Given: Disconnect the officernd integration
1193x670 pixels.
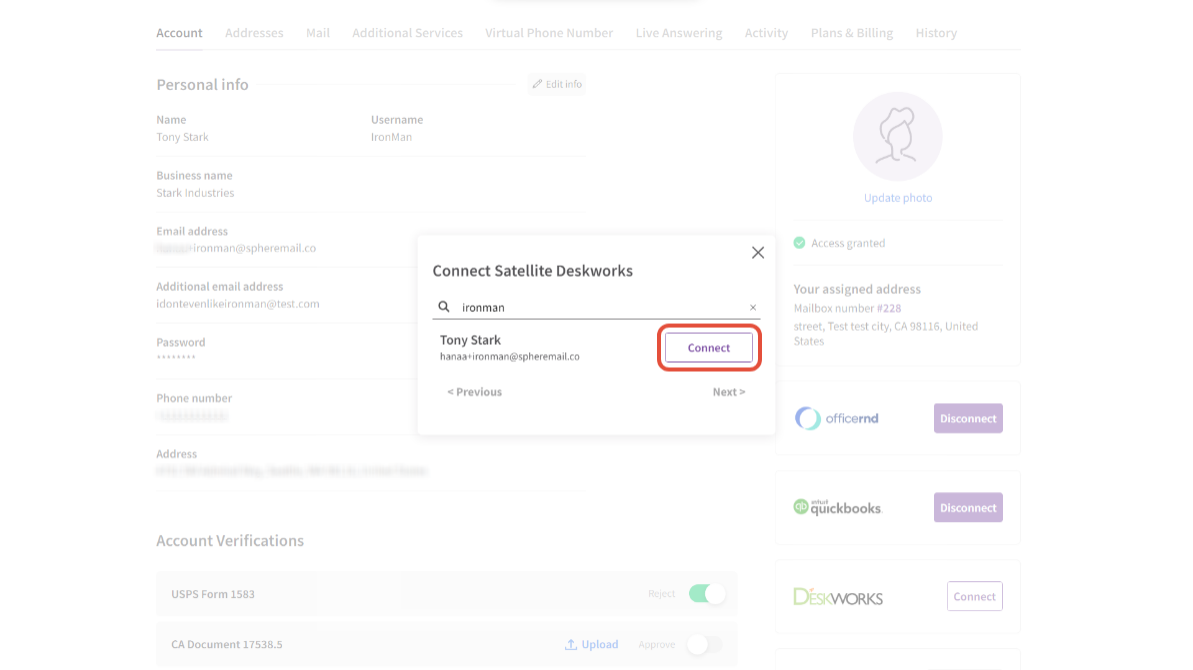Looking at the screenshot, I should point(968,418).
